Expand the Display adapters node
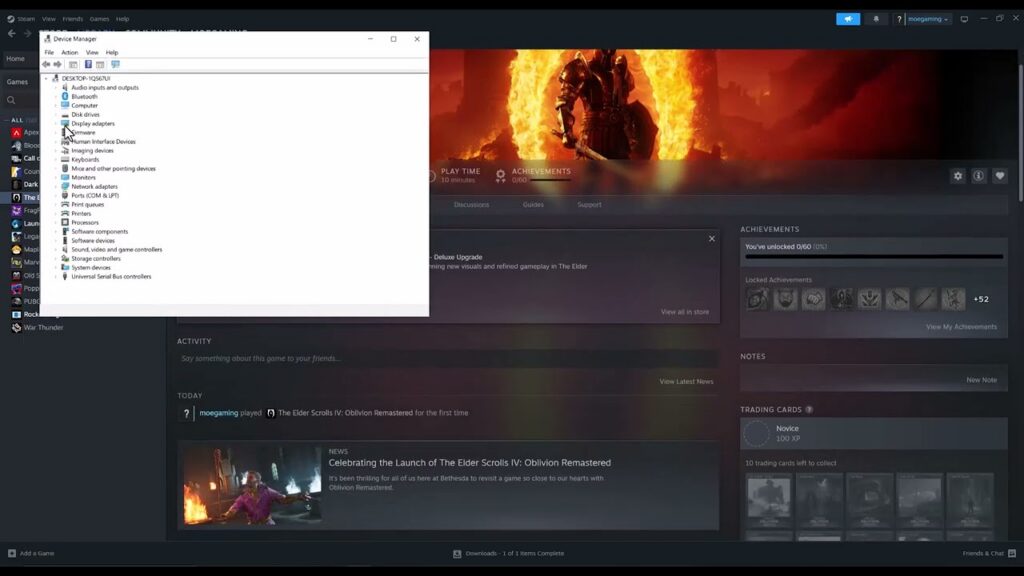Viewport: 1024px width, 576px height. click(x=56, y=123)
